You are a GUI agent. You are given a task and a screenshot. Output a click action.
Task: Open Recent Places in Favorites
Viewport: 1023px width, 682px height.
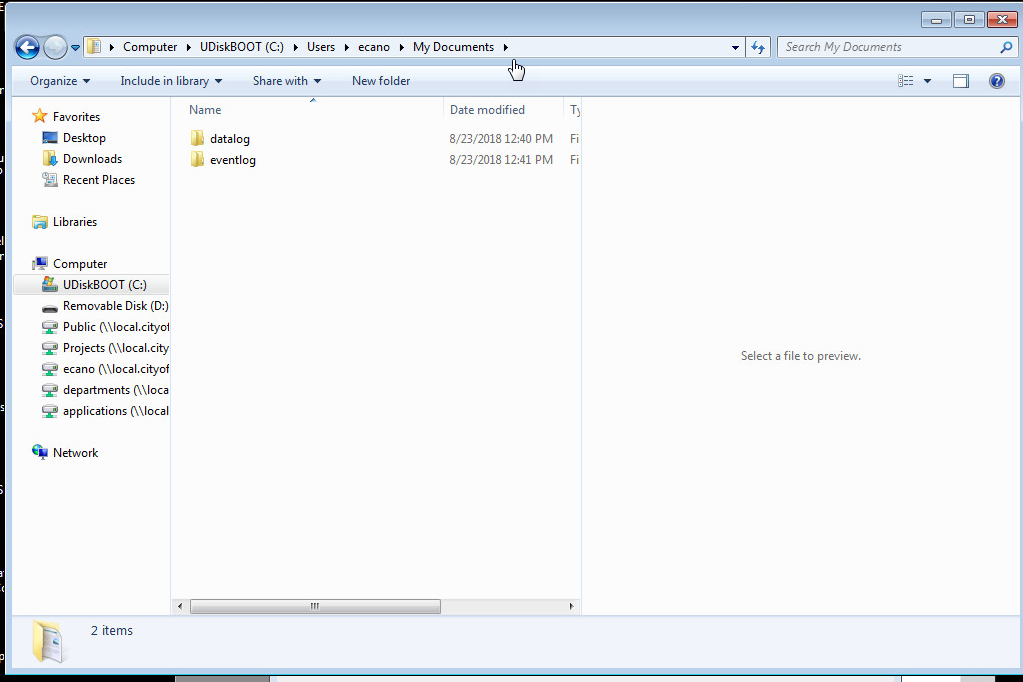[99, 179]
